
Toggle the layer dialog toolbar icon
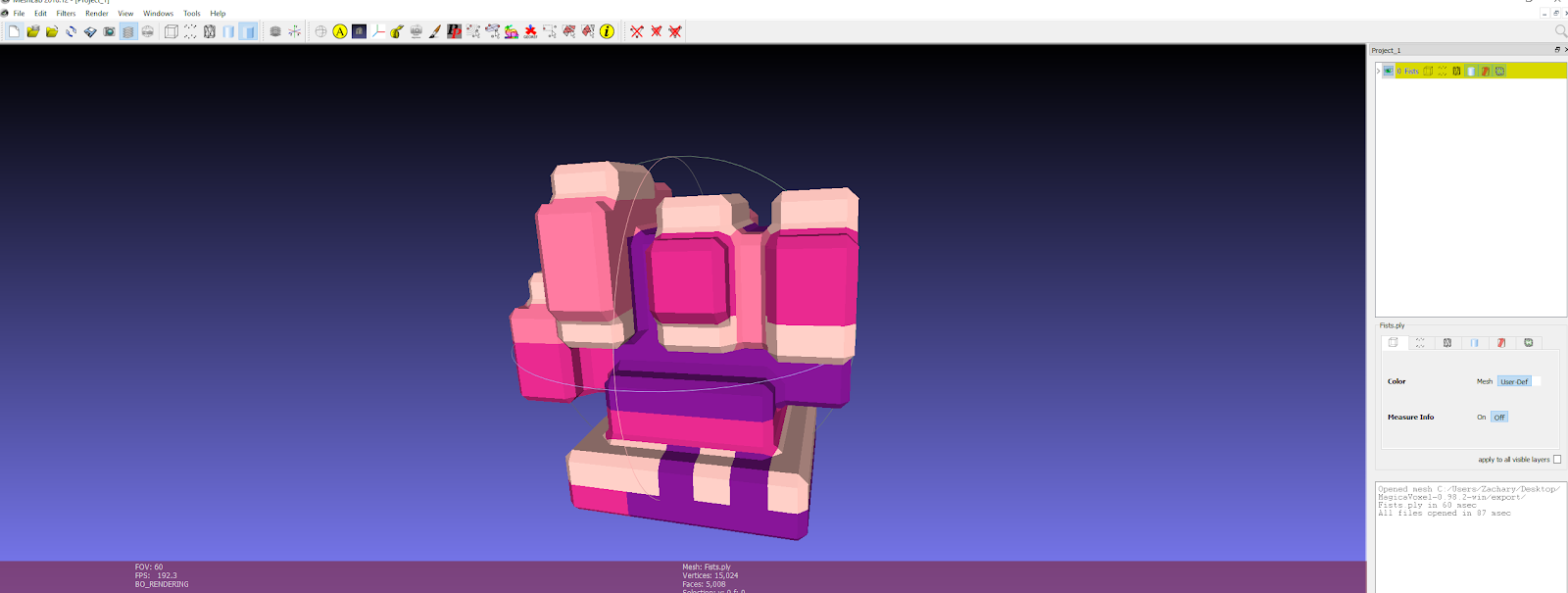click(x=128, y=31)
